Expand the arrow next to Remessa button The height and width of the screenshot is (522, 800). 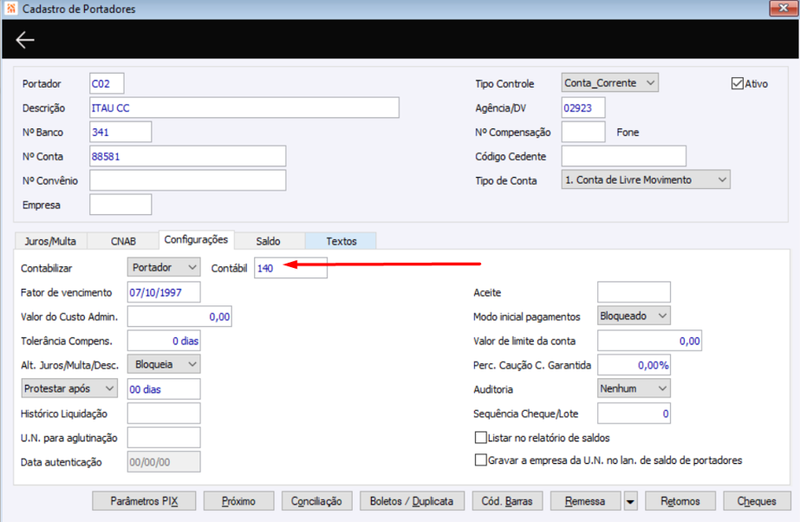click(630, 502)
